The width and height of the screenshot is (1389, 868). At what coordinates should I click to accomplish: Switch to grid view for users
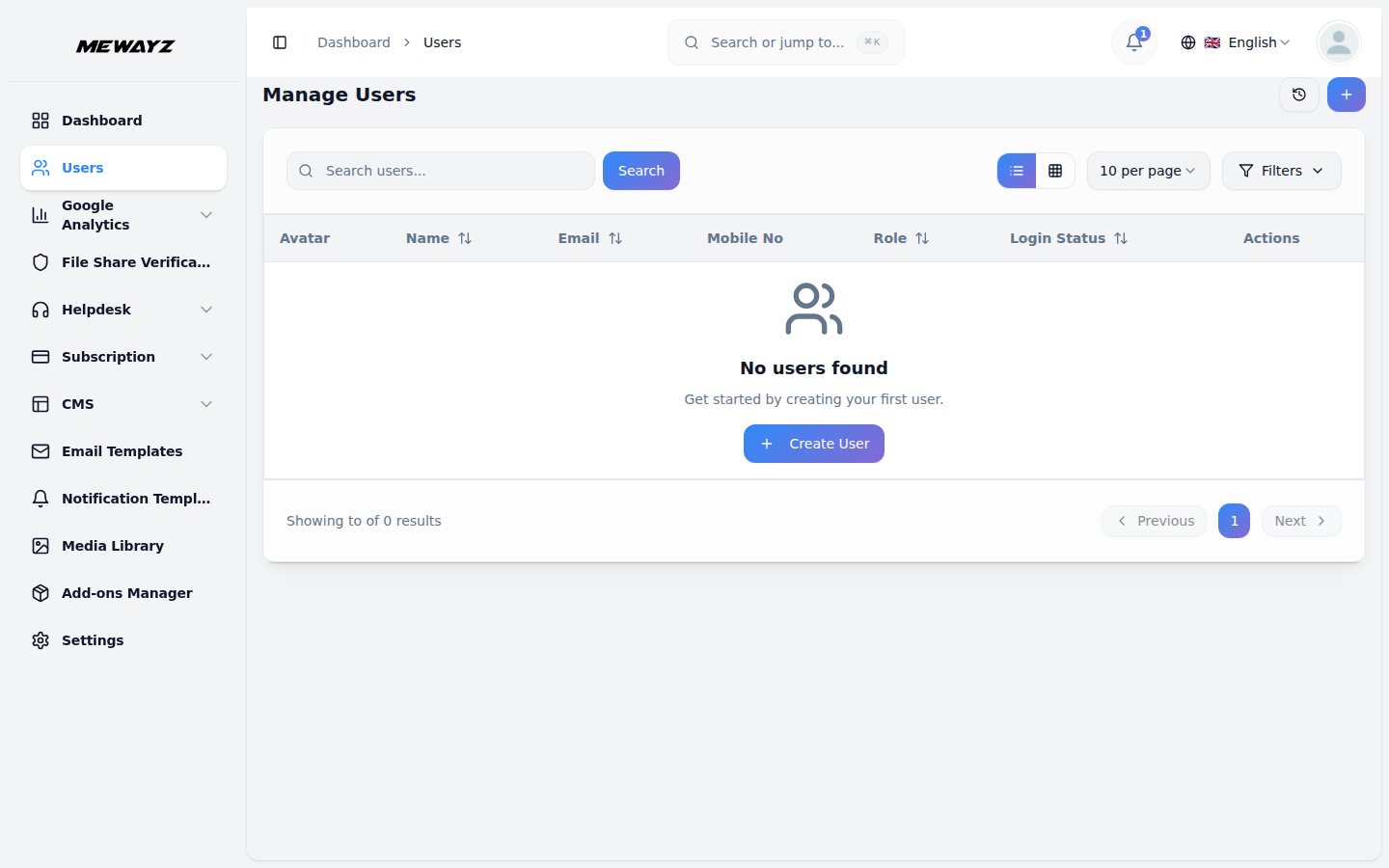click(1056, 170)
